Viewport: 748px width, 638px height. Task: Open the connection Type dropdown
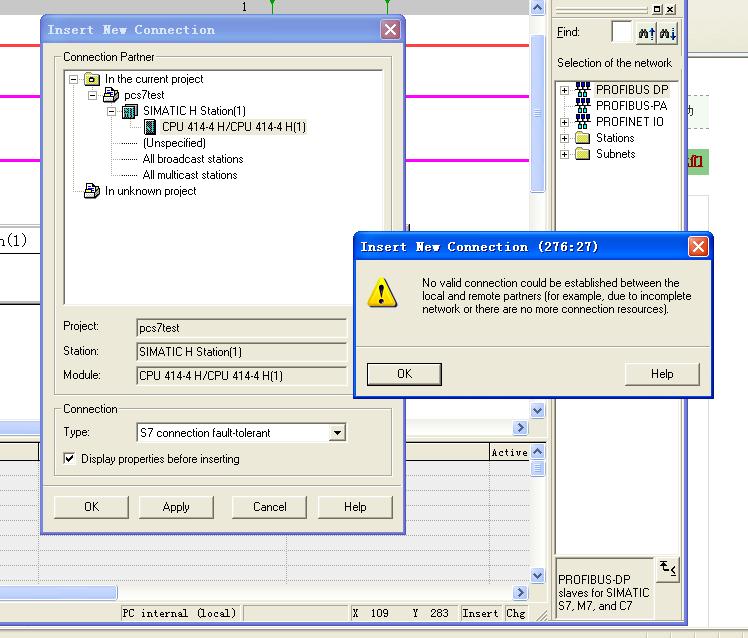337,433
